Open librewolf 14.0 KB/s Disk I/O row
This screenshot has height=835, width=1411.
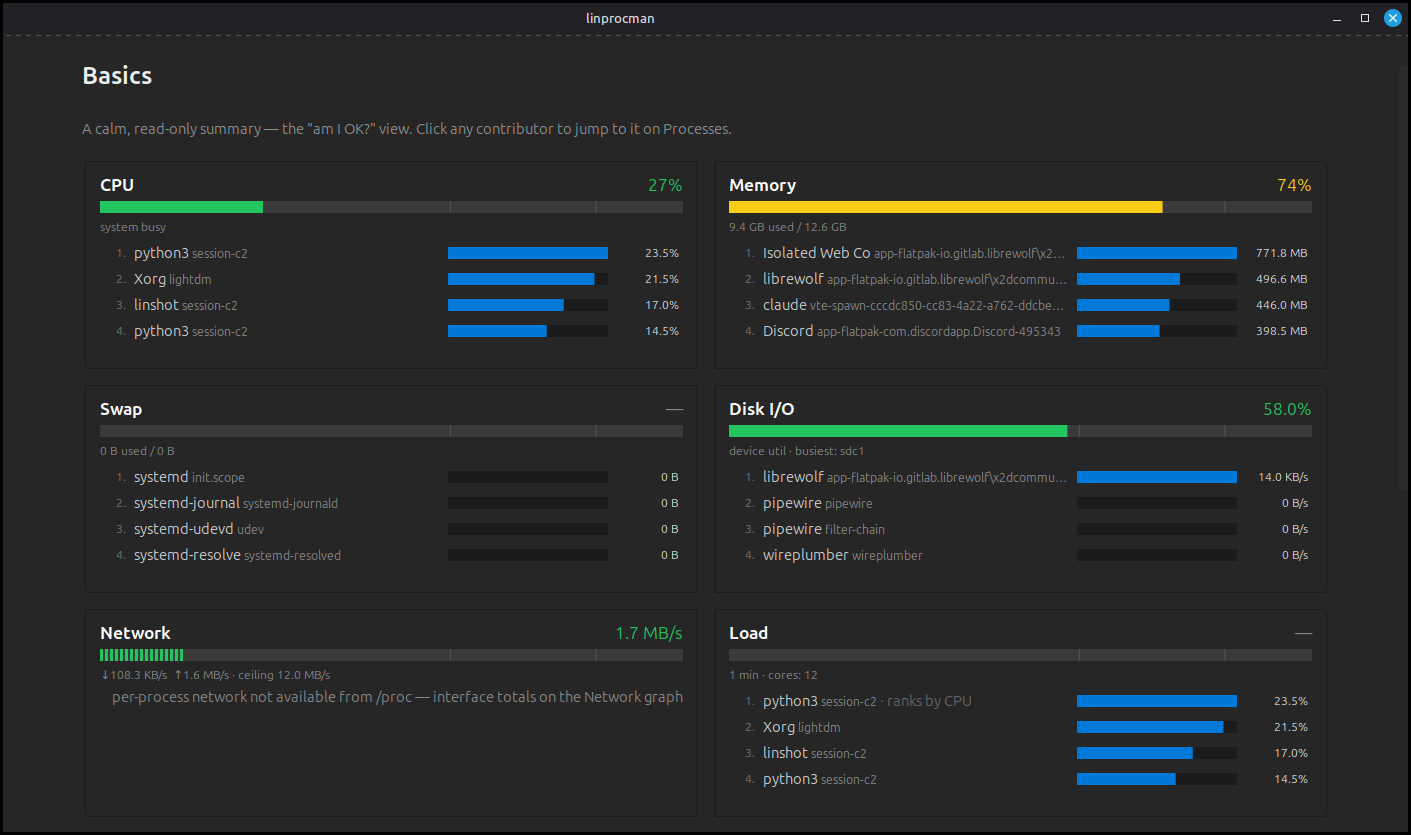pos(1020,477)
